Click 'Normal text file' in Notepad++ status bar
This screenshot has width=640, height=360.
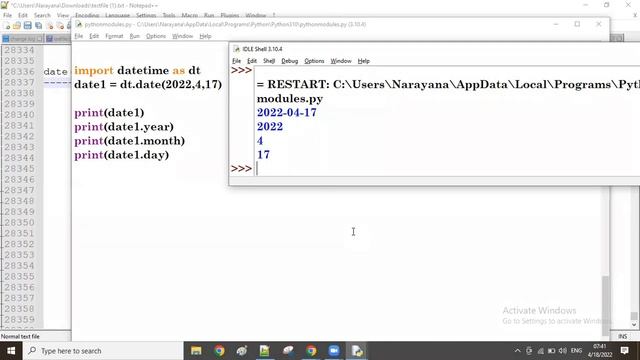(20, 337)
